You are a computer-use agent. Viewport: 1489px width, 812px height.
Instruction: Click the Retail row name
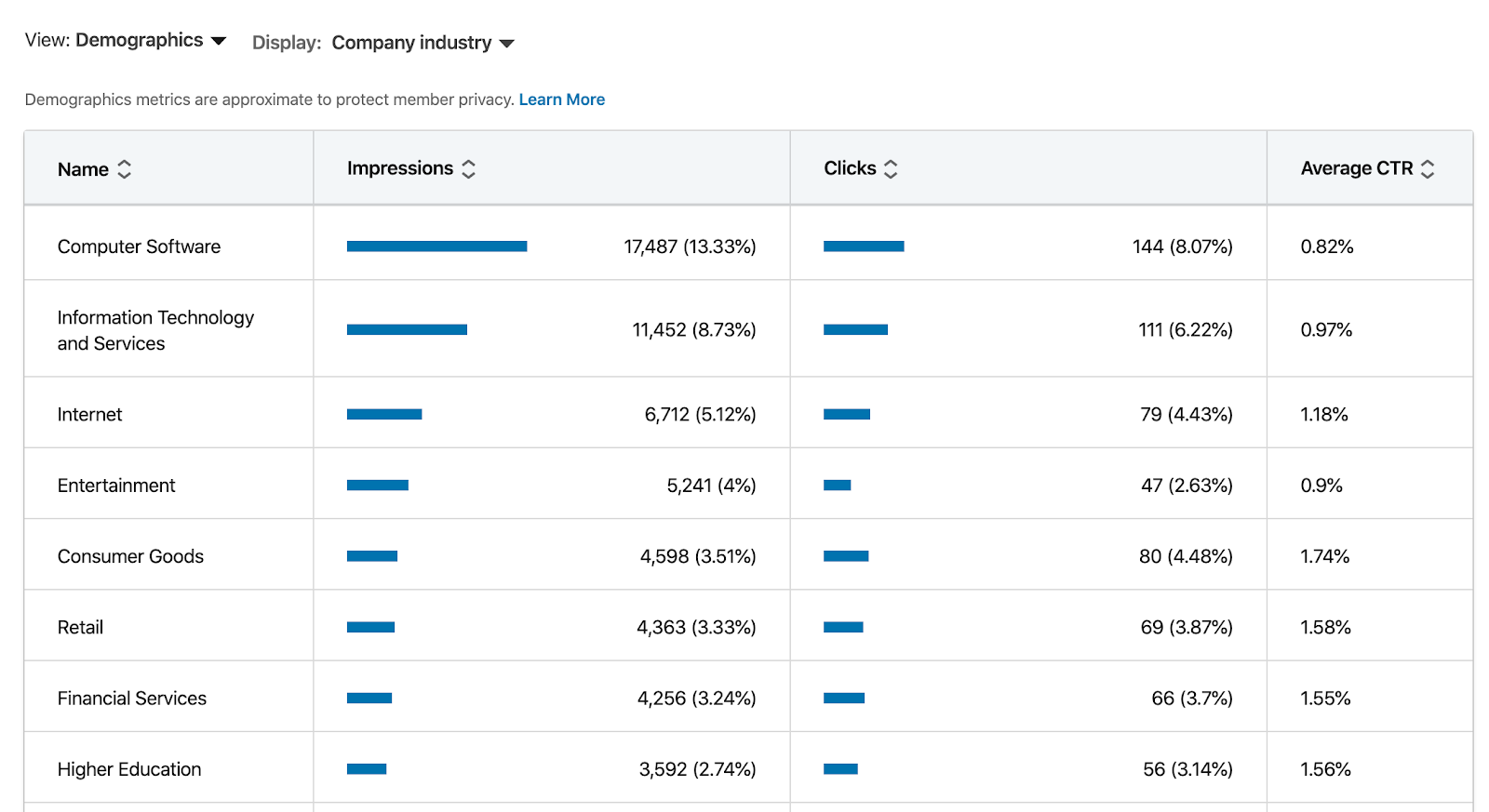(x=80, y=628)
